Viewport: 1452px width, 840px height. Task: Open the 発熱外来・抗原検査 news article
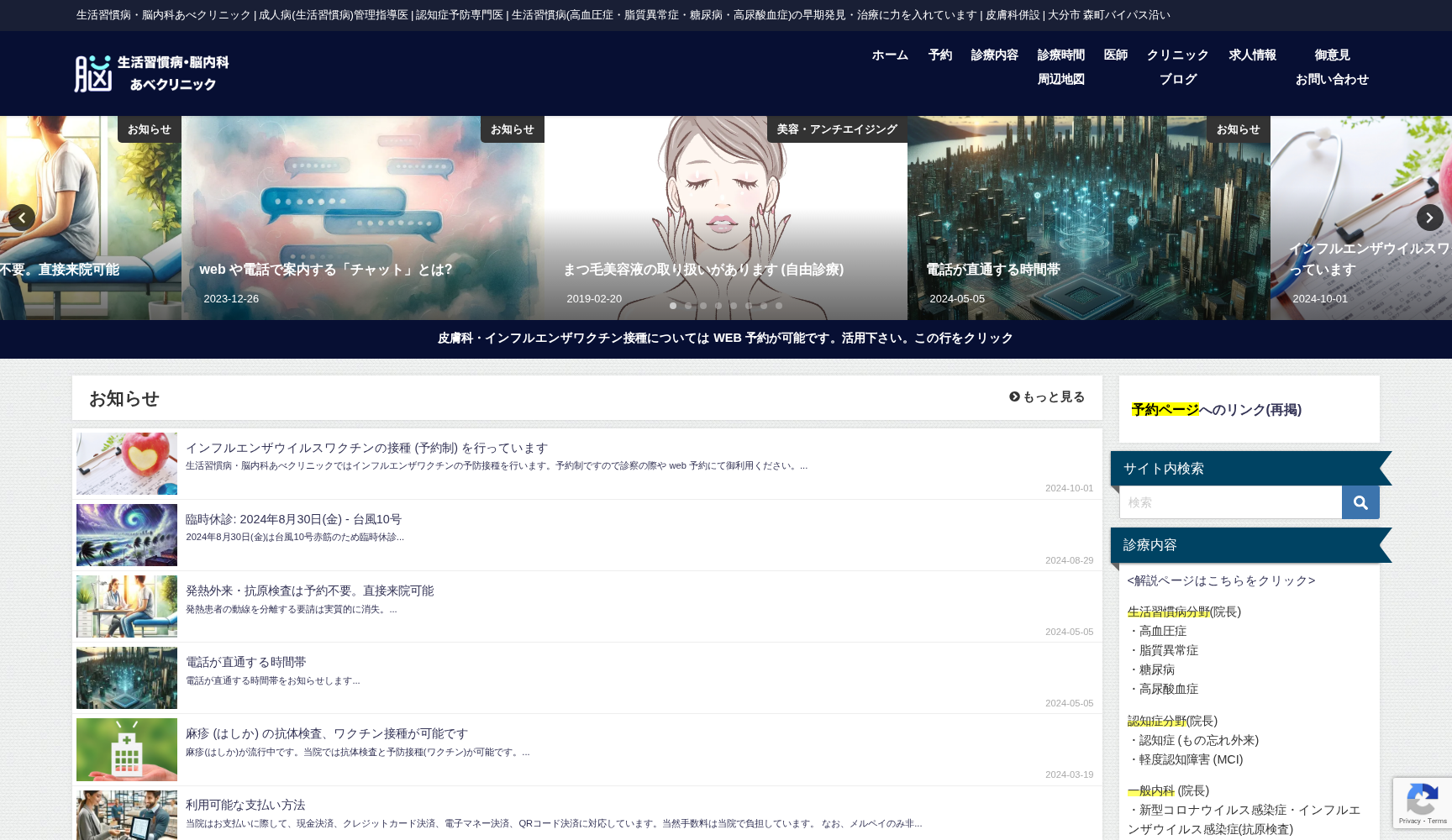pos(309,591)
